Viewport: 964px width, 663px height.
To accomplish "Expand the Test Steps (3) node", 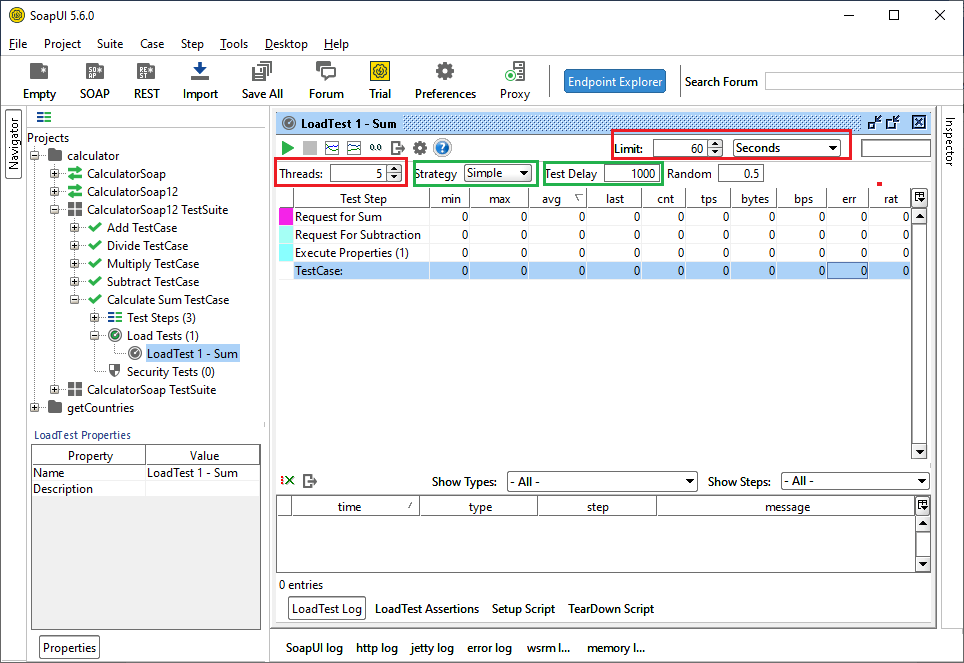I will point(94,317).
